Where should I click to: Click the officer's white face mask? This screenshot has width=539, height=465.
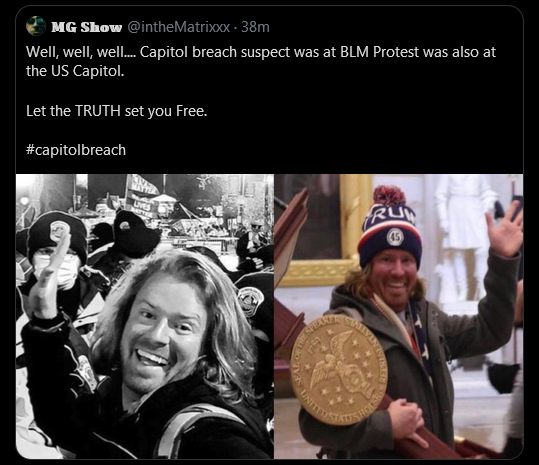[57, 270]
